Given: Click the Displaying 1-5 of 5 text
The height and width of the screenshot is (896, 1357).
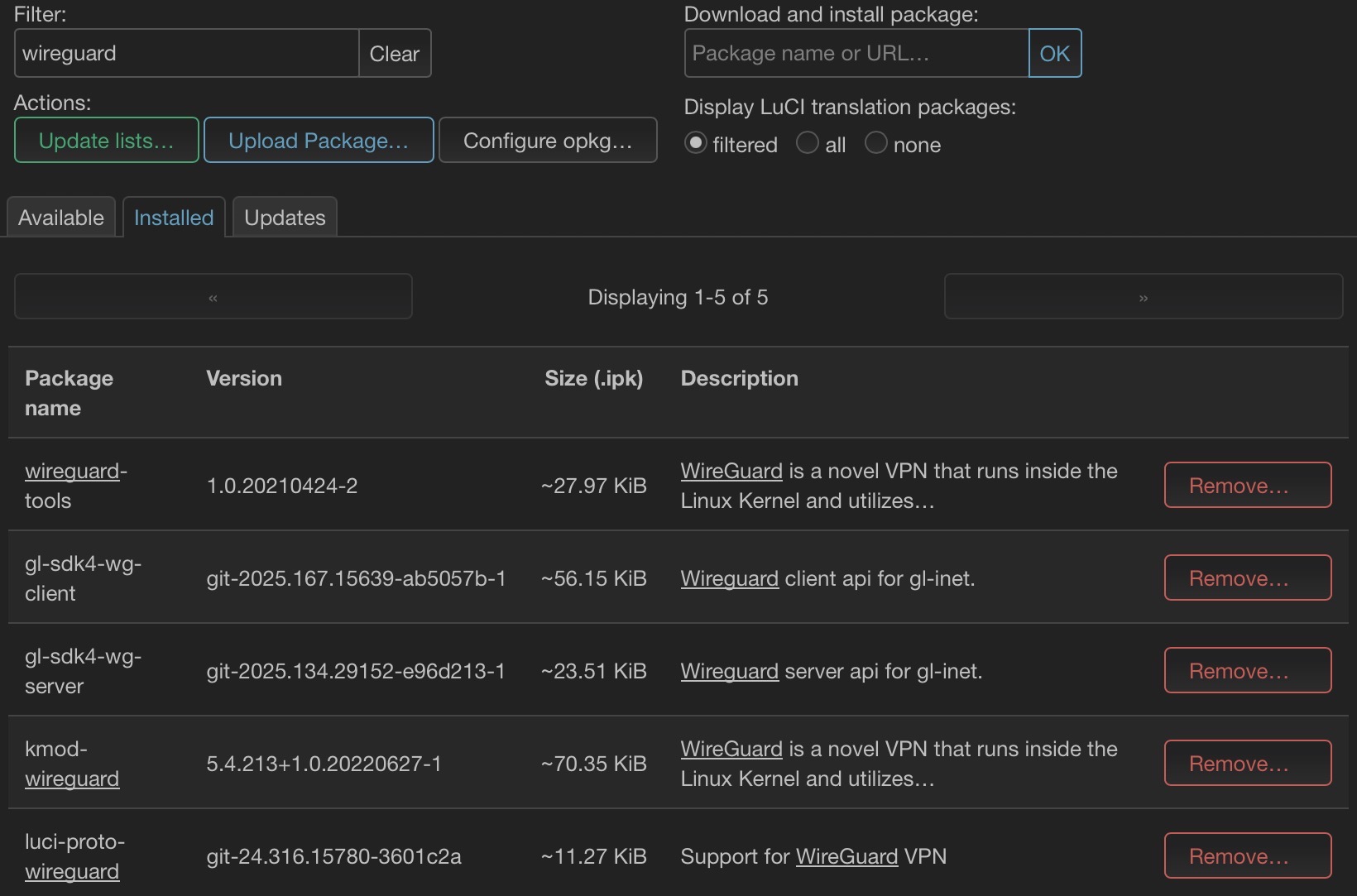Looking at the screenshot, I should pyautogui.click(x=678, y=297).
